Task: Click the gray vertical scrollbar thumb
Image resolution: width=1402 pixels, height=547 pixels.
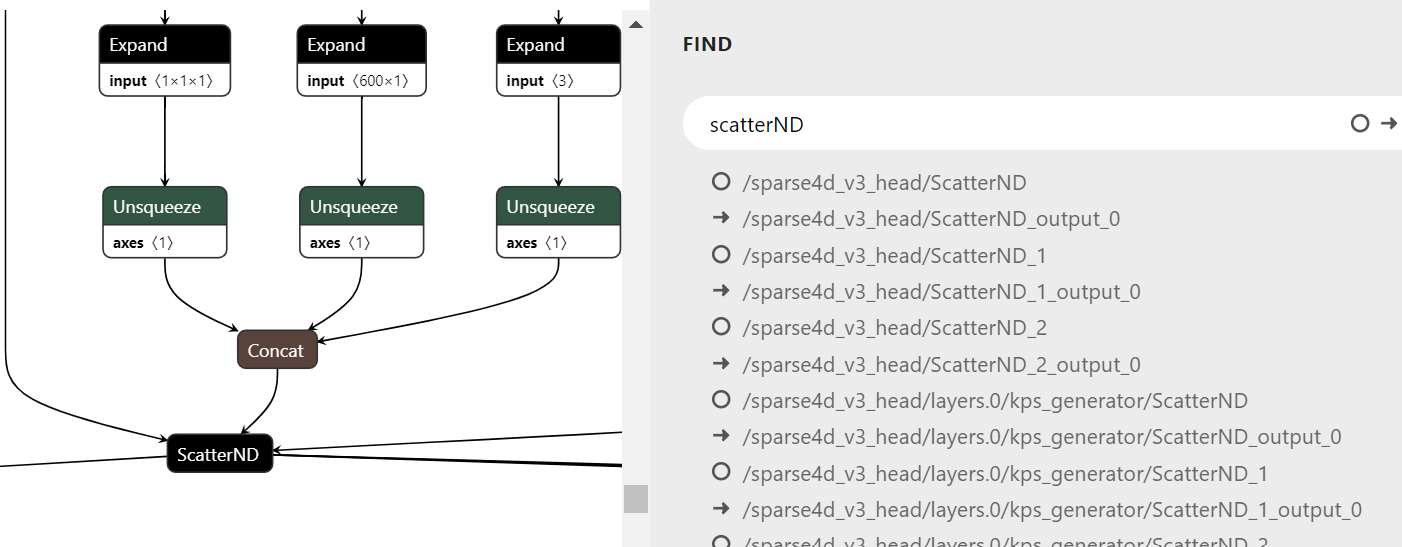Action: (635, 498)
